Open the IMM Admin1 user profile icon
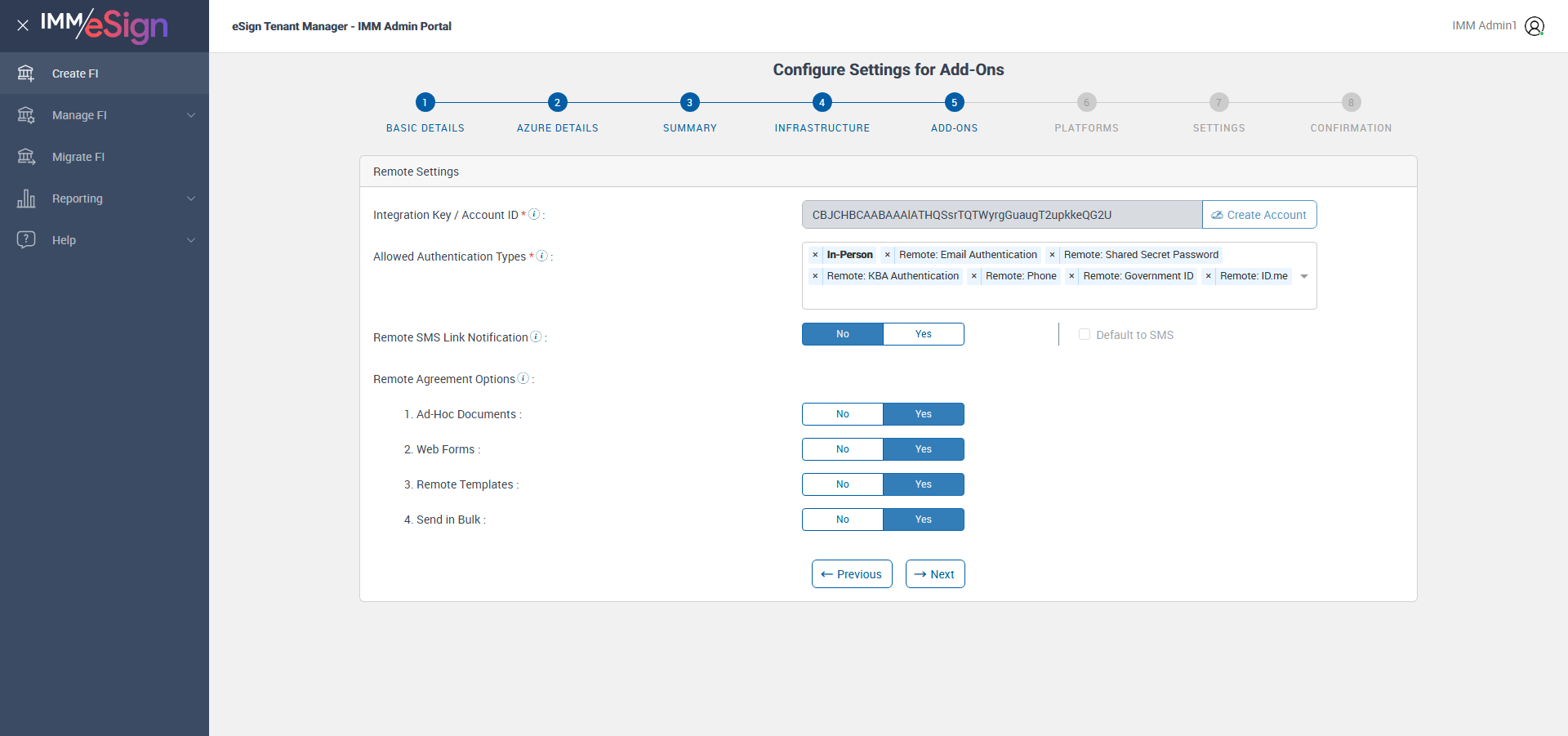1568x736 pixels. point(1535,26)
